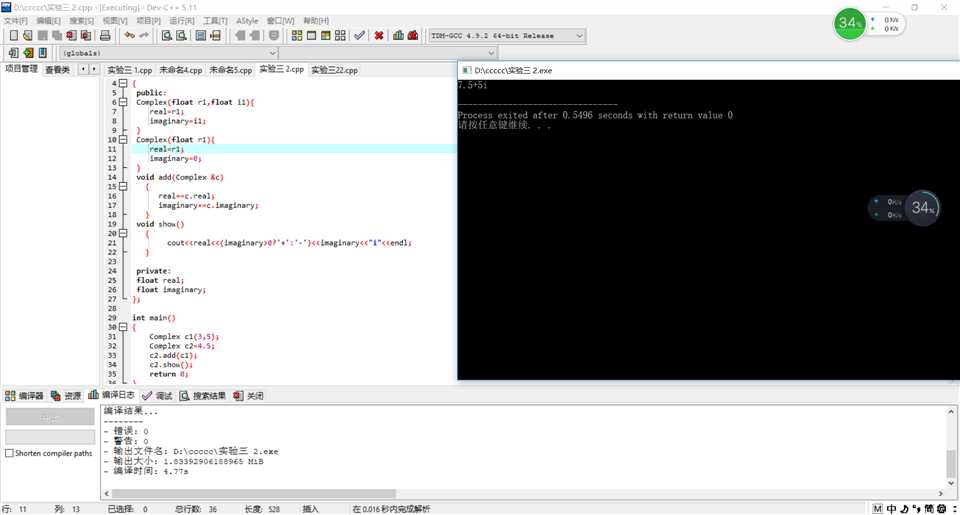Click the Print toolbar icon
Screen dimensions: 960x515
coord(105,36)
